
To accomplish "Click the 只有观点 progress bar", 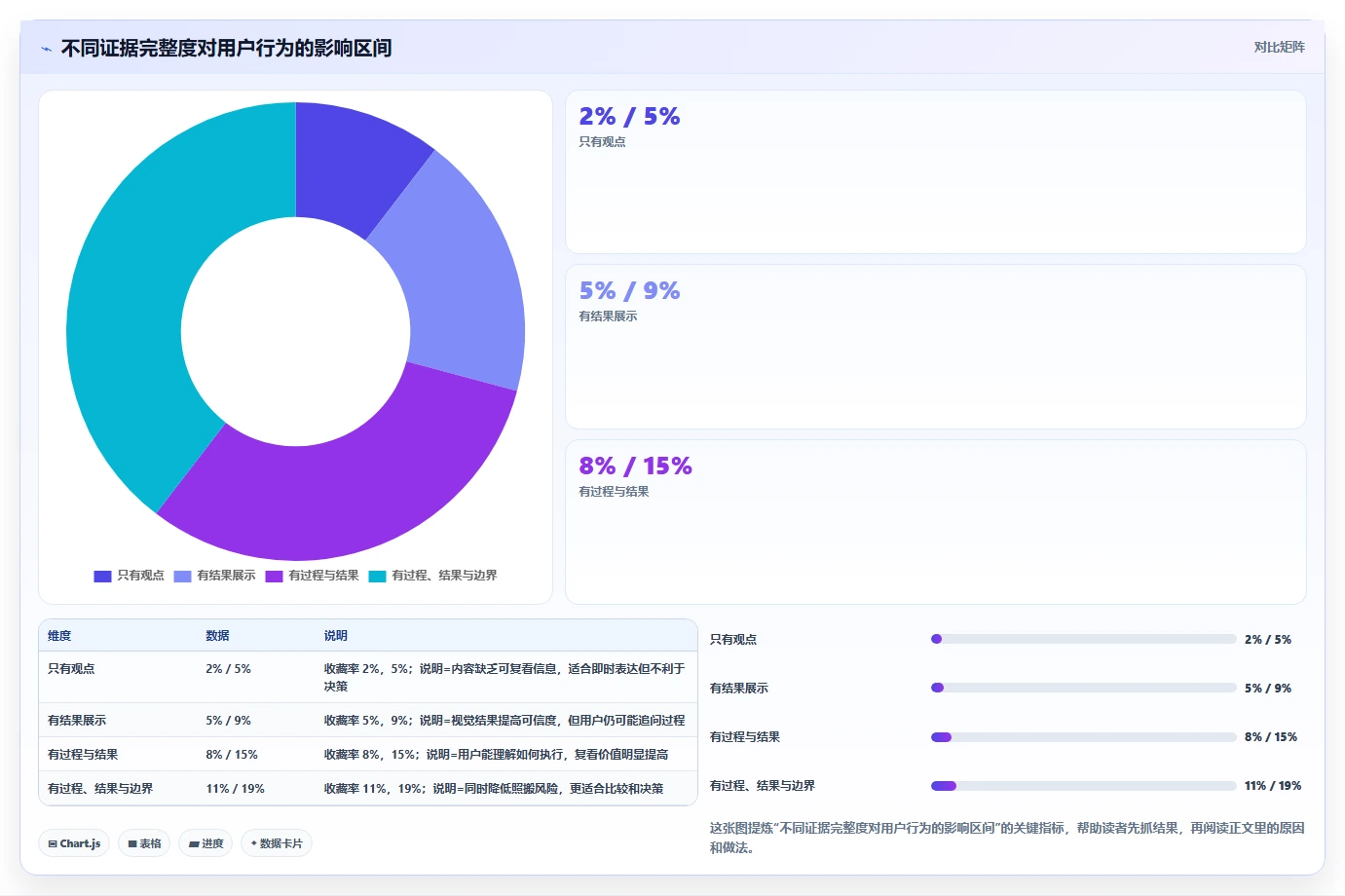I will (1084, 639).
